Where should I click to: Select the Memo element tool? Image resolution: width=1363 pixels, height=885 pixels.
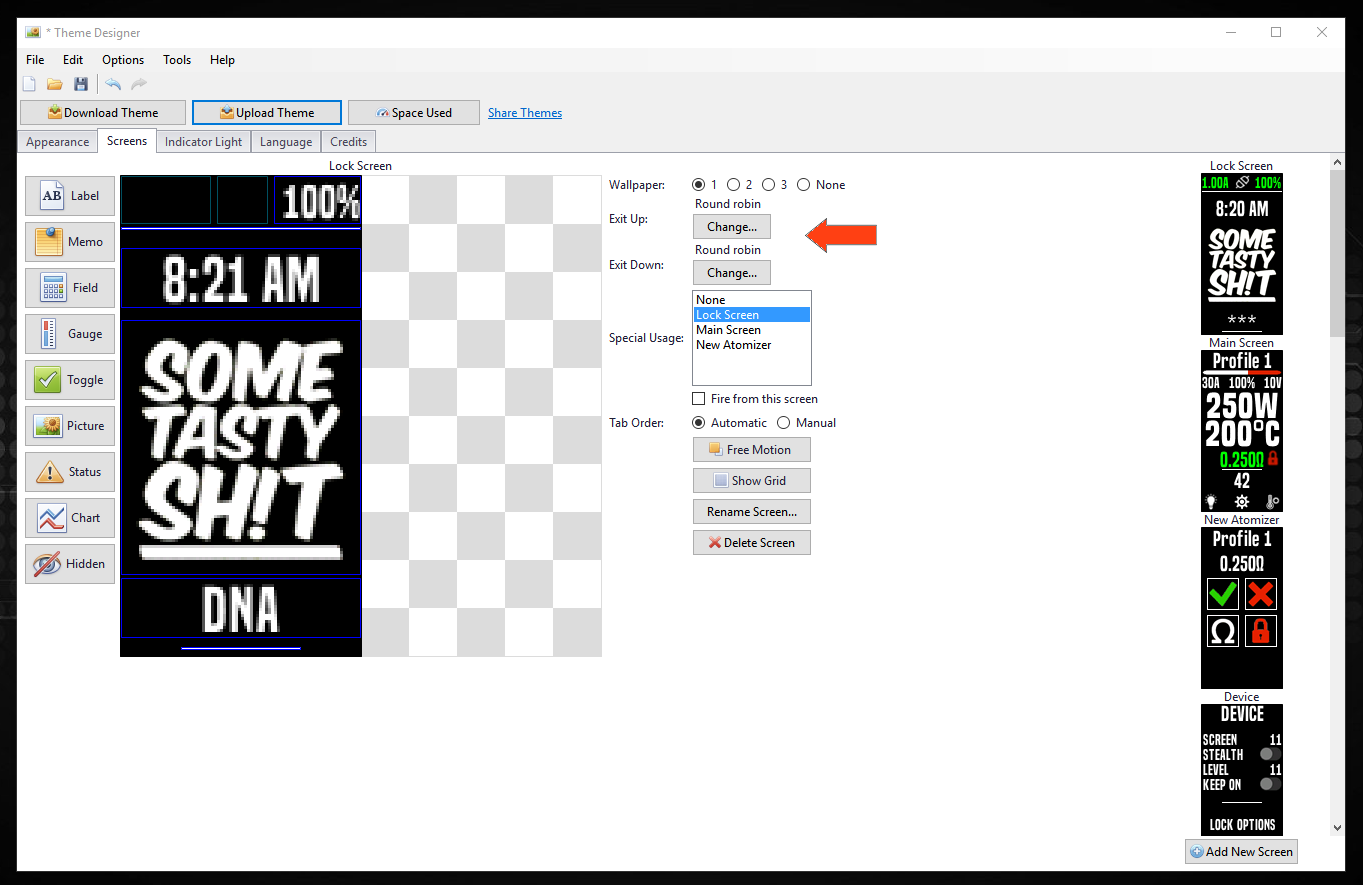(x=70, y=242)
